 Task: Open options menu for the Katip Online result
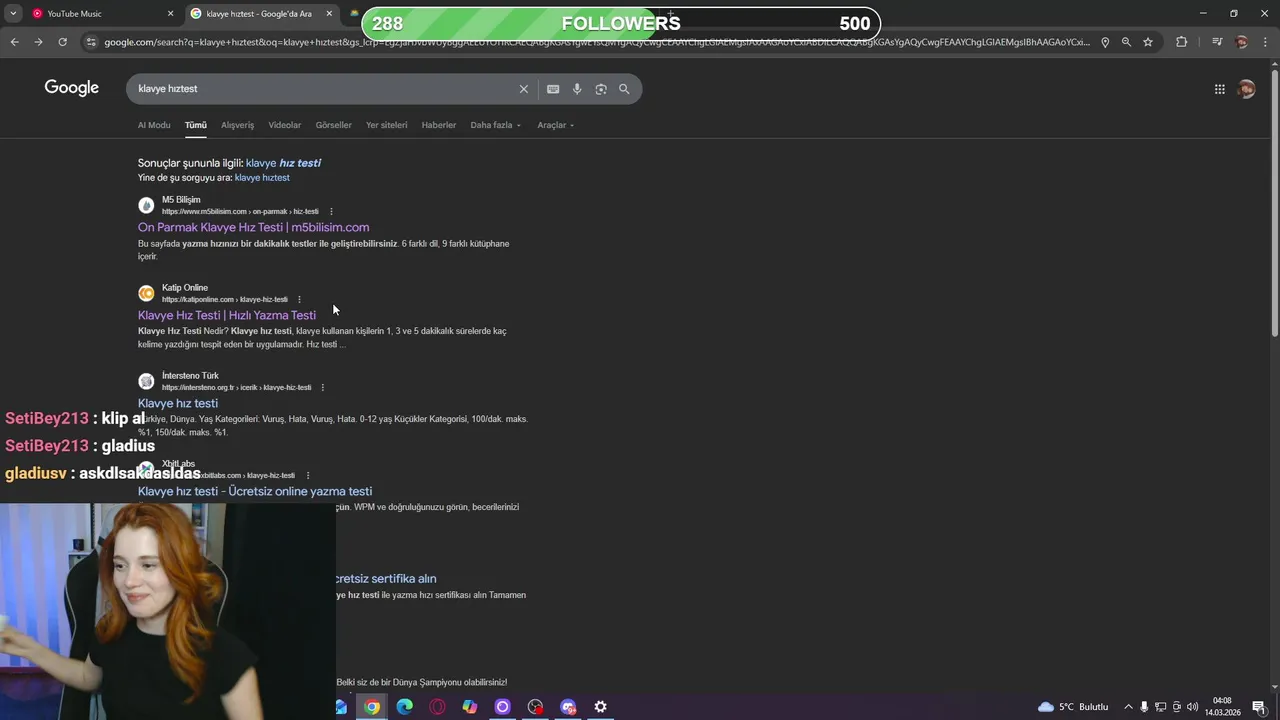(x=299, y=299)
